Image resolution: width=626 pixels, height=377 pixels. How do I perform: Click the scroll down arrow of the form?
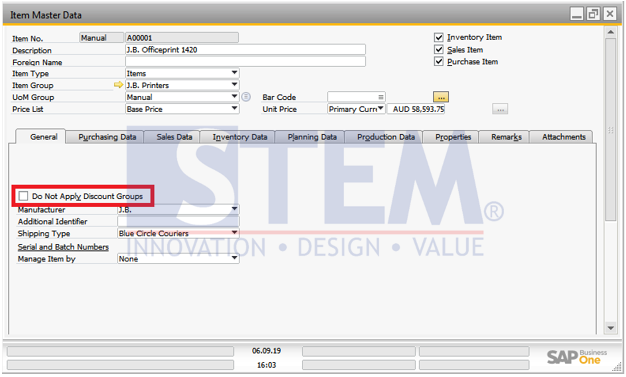coord(610,328)
